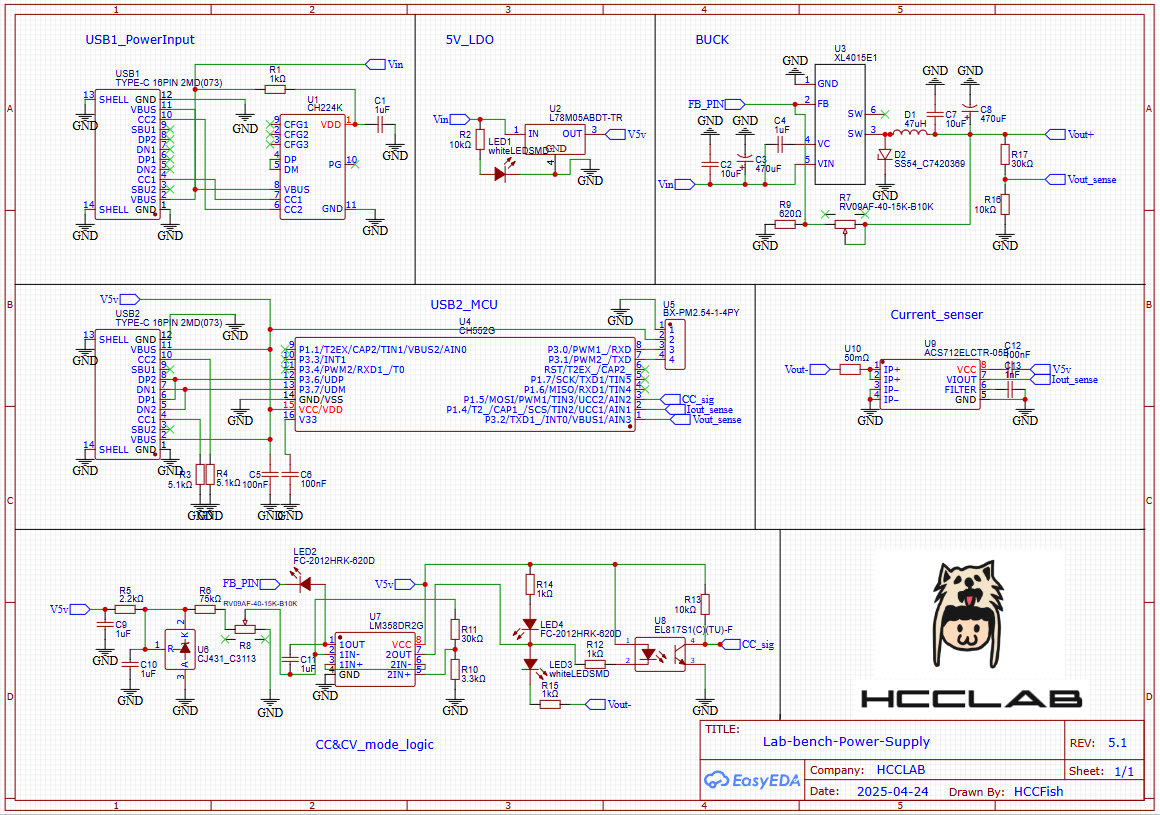This screenshot has height=815, width=1160.
Task: Click the EasyEDA logo in the title block
Action: point(753,778)
